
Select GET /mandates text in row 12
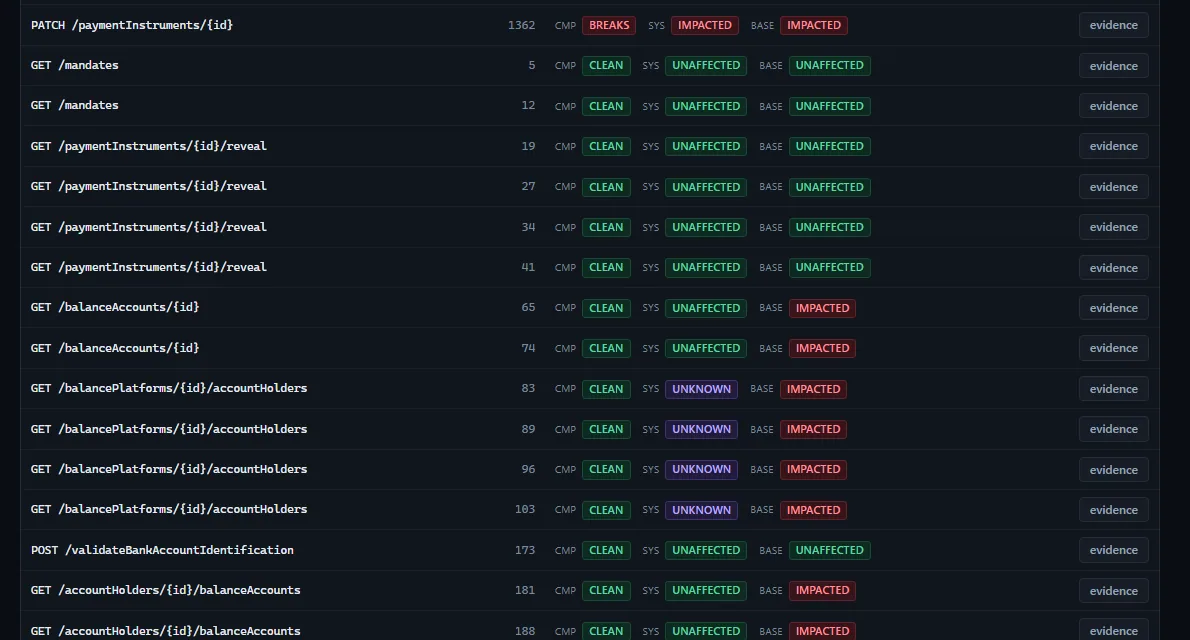pyautogui.click(x=74, y=106)
